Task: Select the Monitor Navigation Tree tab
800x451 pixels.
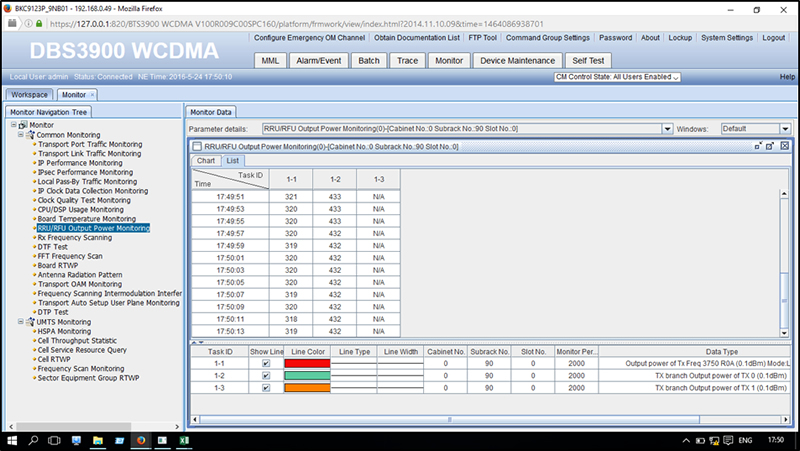Action: pos(49,112)
